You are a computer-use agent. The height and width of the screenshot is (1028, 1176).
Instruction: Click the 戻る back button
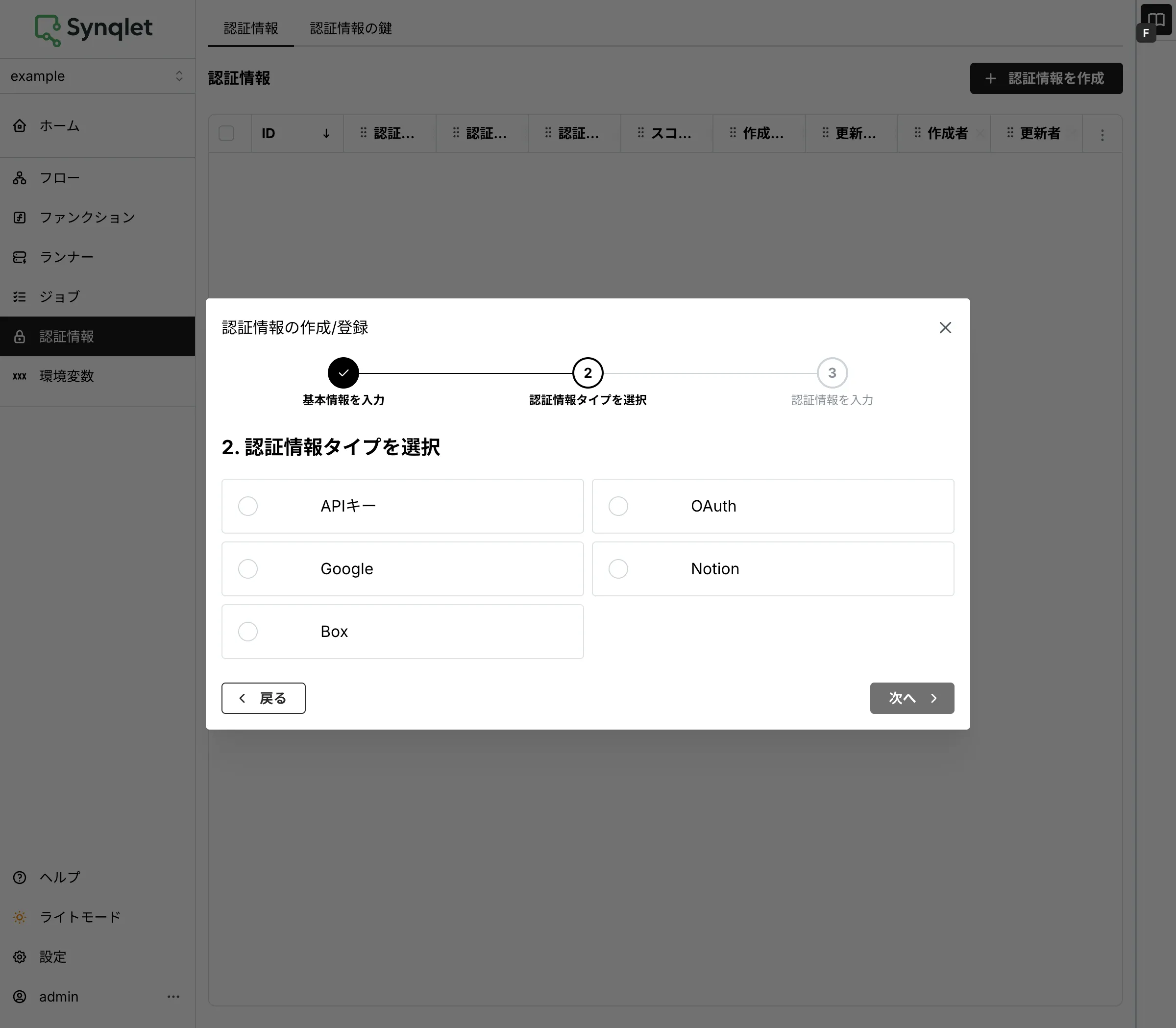click(263, 698)
